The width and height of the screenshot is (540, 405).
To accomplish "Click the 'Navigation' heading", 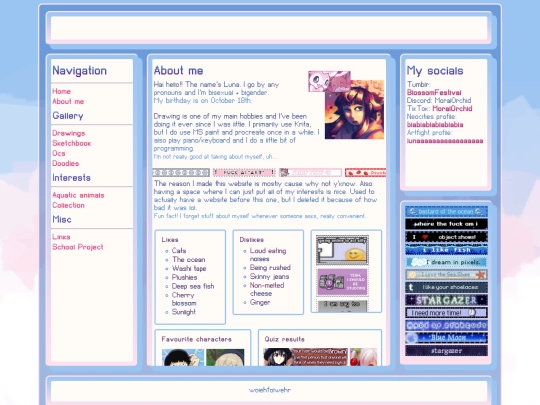I will (80, 71).
